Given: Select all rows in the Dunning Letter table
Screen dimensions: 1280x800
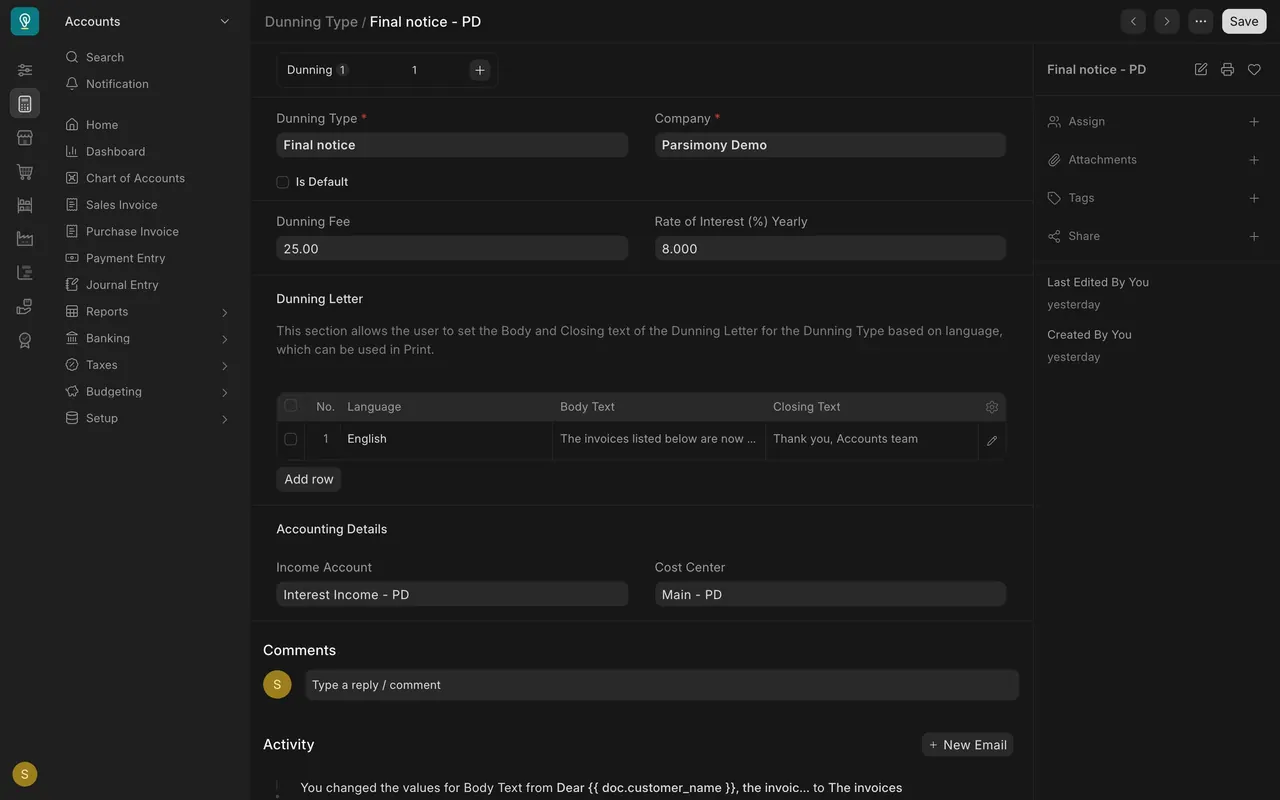Looking at the screenshot, I should click(291, 406).
